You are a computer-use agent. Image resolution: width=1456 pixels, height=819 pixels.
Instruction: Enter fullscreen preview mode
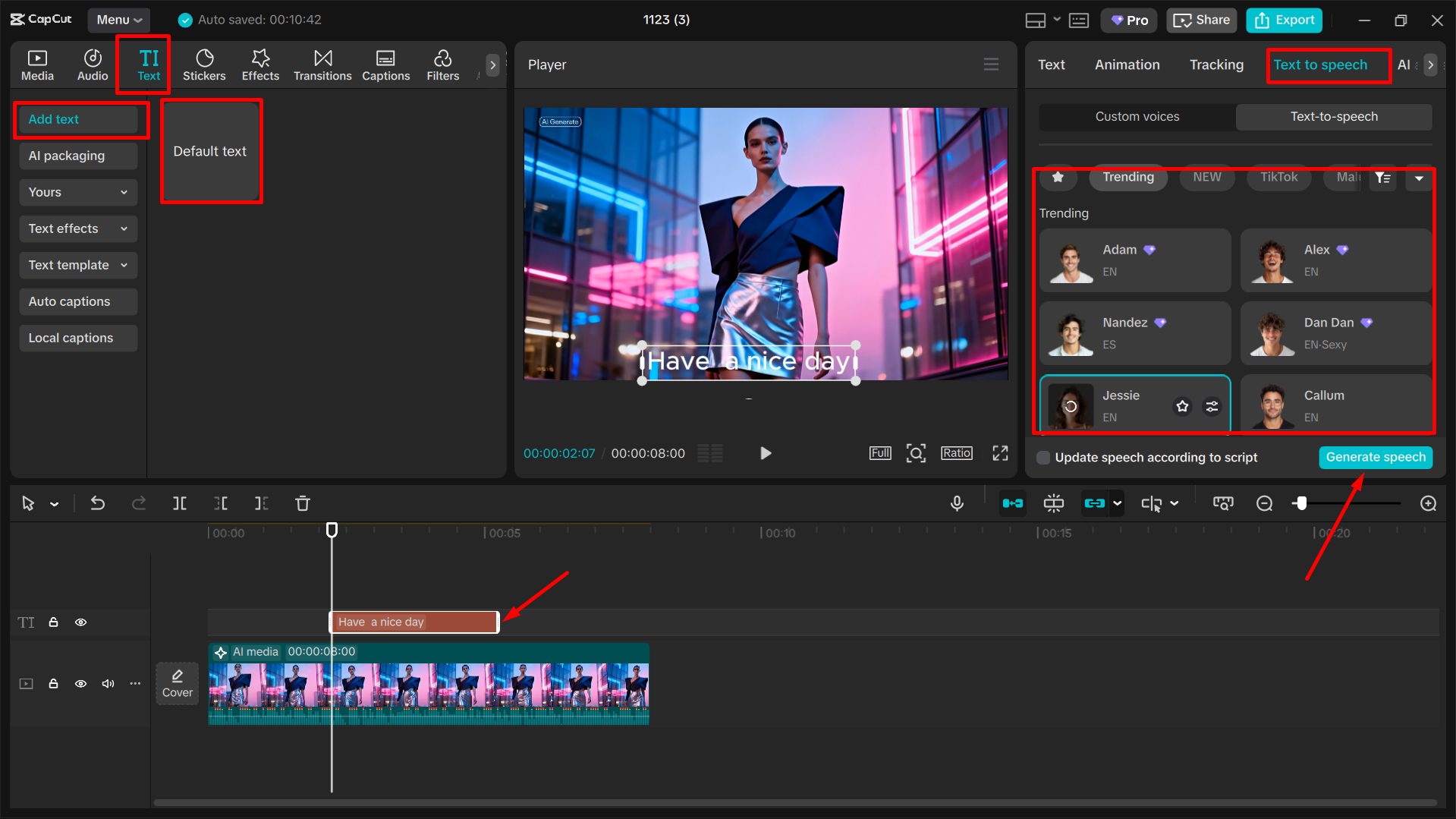[1000, 453]
